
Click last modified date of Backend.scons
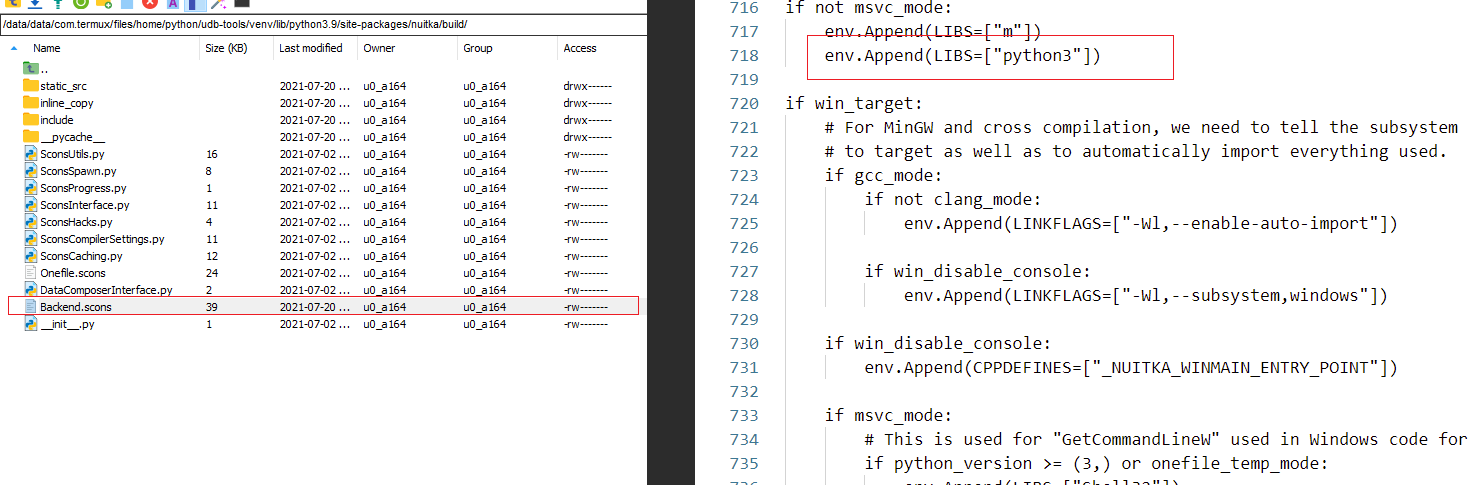coord(316,307)
